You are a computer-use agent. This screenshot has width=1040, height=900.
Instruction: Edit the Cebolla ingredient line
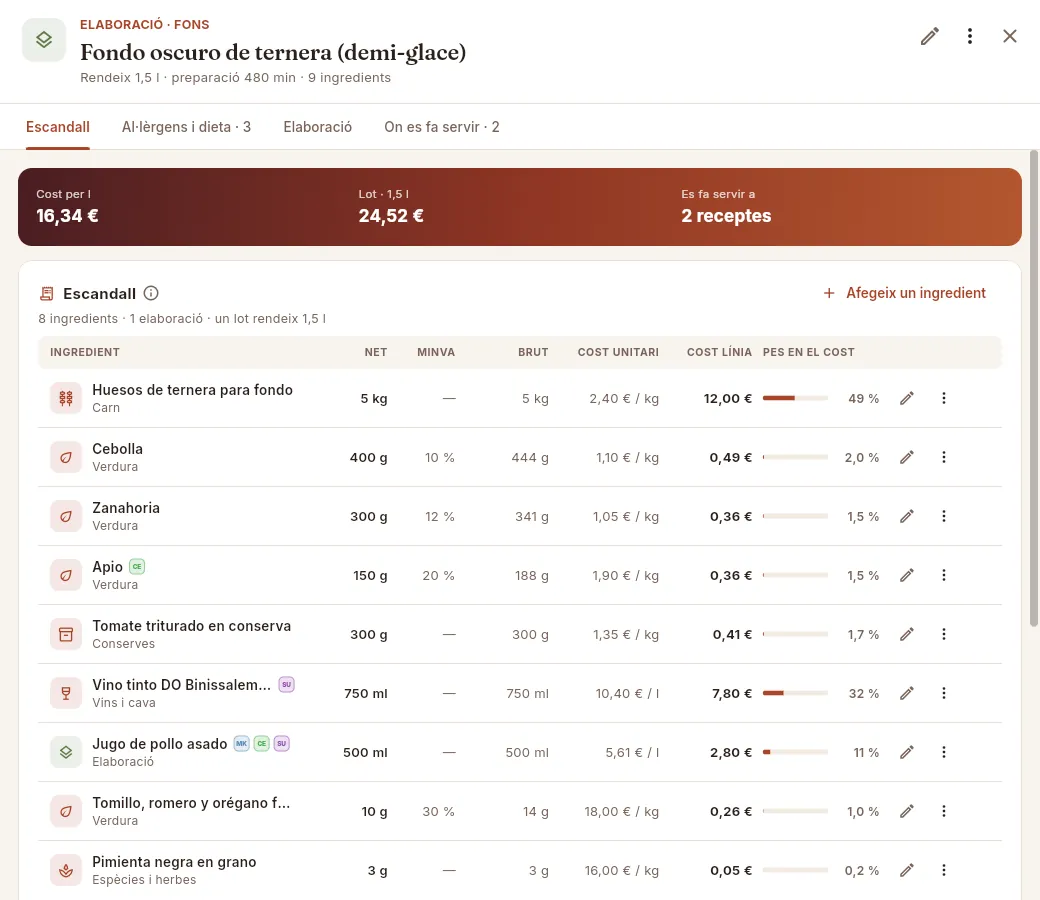coord(907,457)
